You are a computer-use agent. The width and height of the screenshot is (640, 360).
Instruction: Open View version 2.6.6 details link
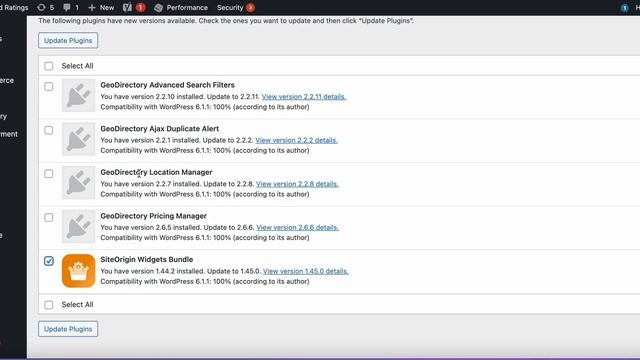(298, 227)
